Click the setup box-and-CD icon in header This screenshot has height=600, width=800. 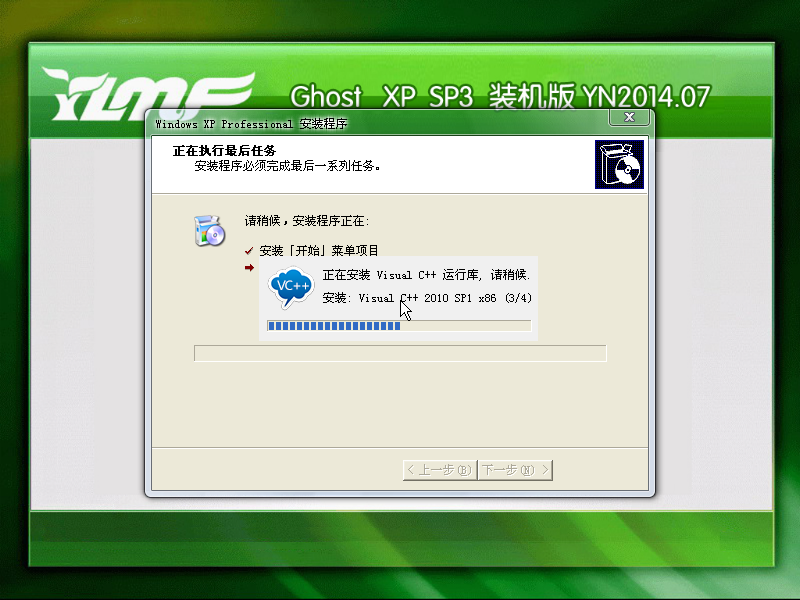point(619,165)
